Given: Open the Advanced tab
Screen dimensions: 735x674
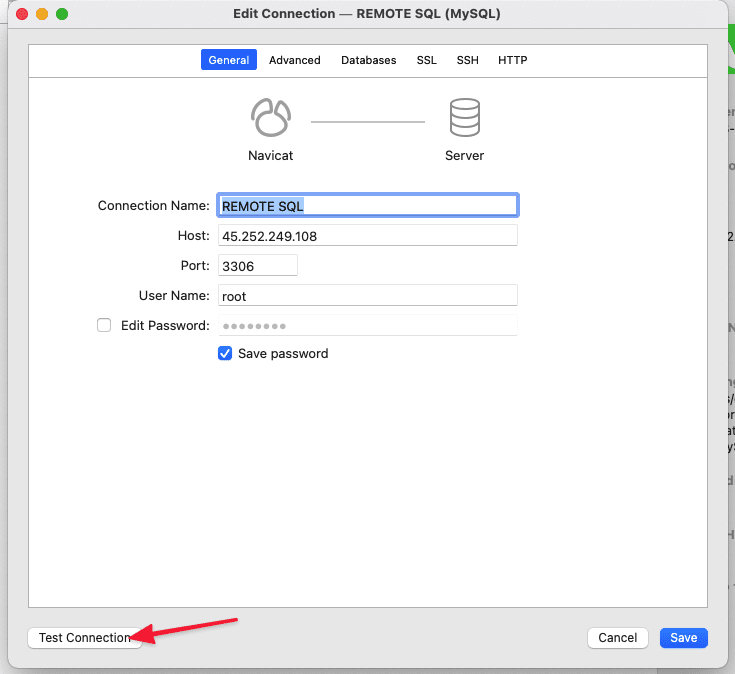Looking at the screenshot, I should pos(294,60).
